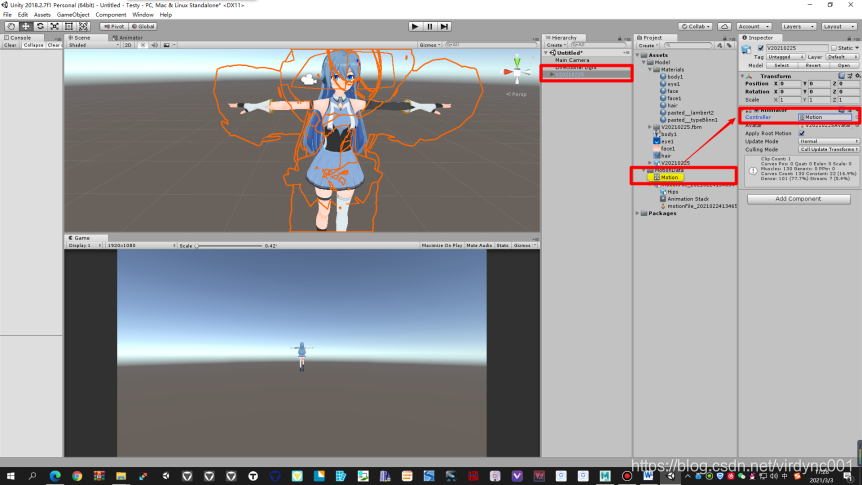Select the Motion animator controller asset
Screen dimensions: 862x485
666,178
